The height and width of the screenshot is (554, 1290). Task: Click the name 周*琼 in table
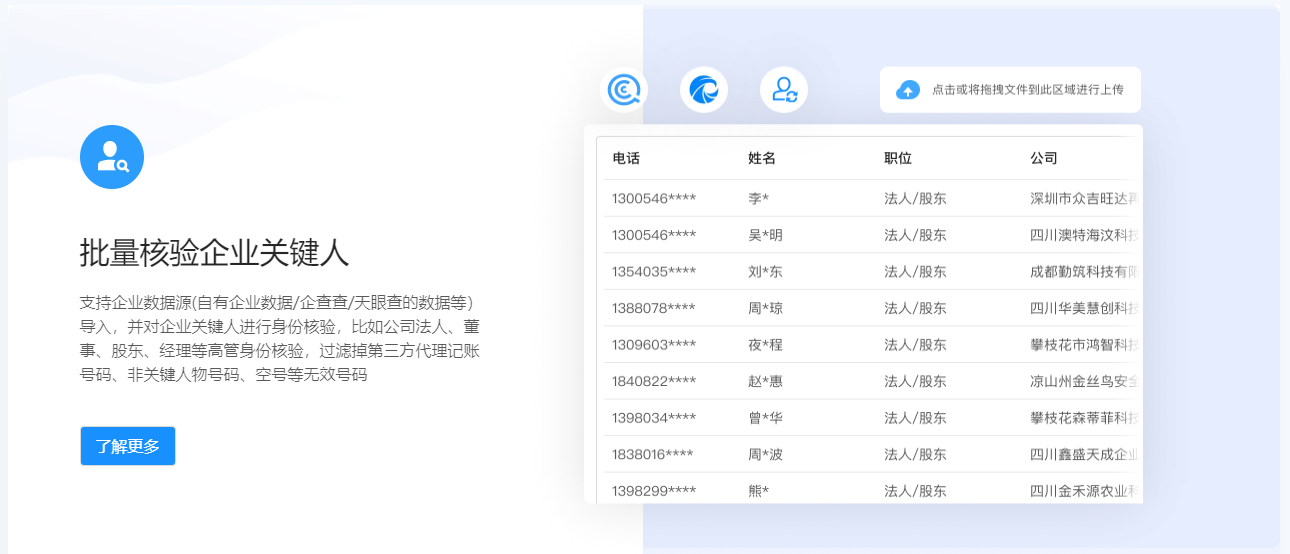click(766, 308)
